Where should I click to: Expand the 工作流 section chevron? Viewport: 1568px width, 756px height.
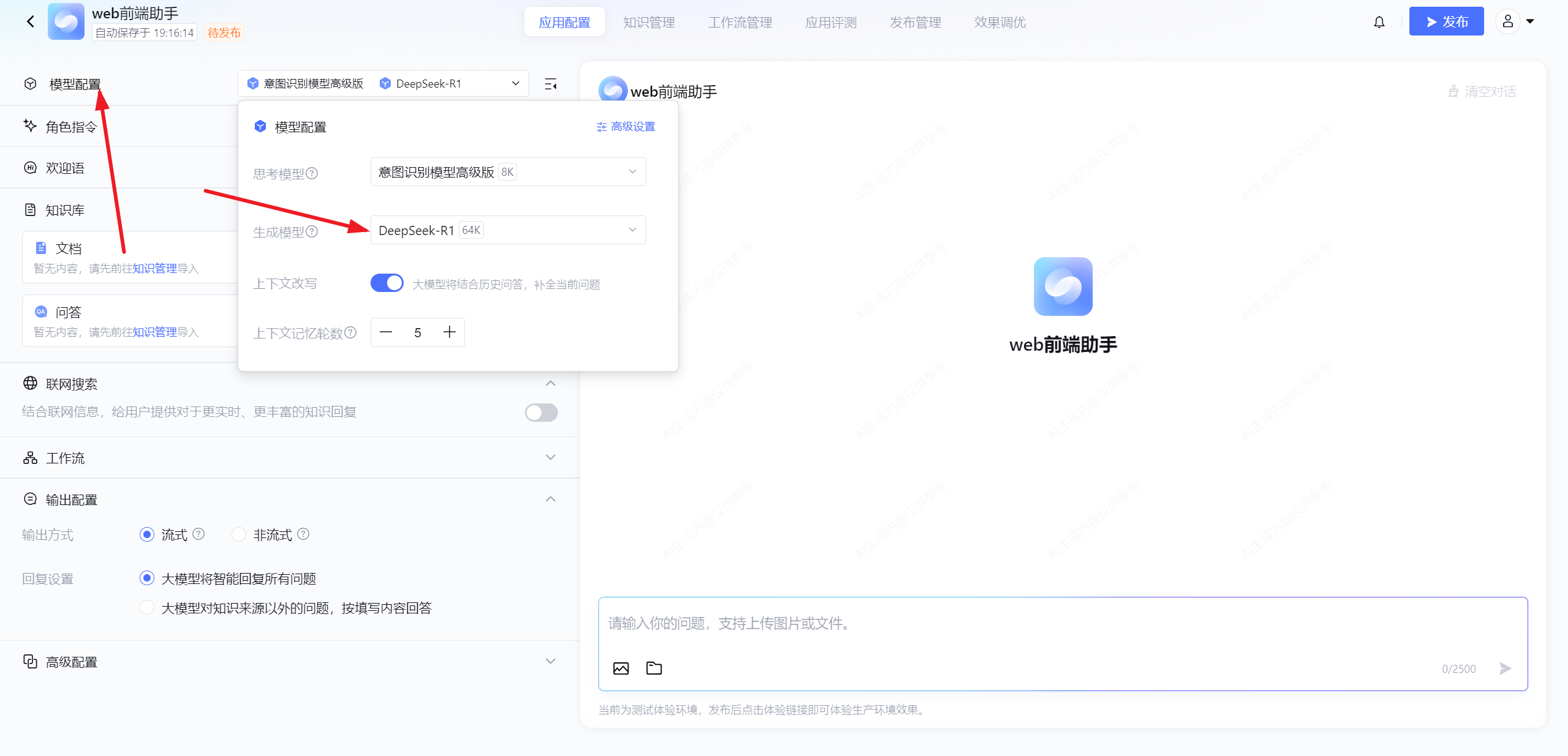point(551,457)
